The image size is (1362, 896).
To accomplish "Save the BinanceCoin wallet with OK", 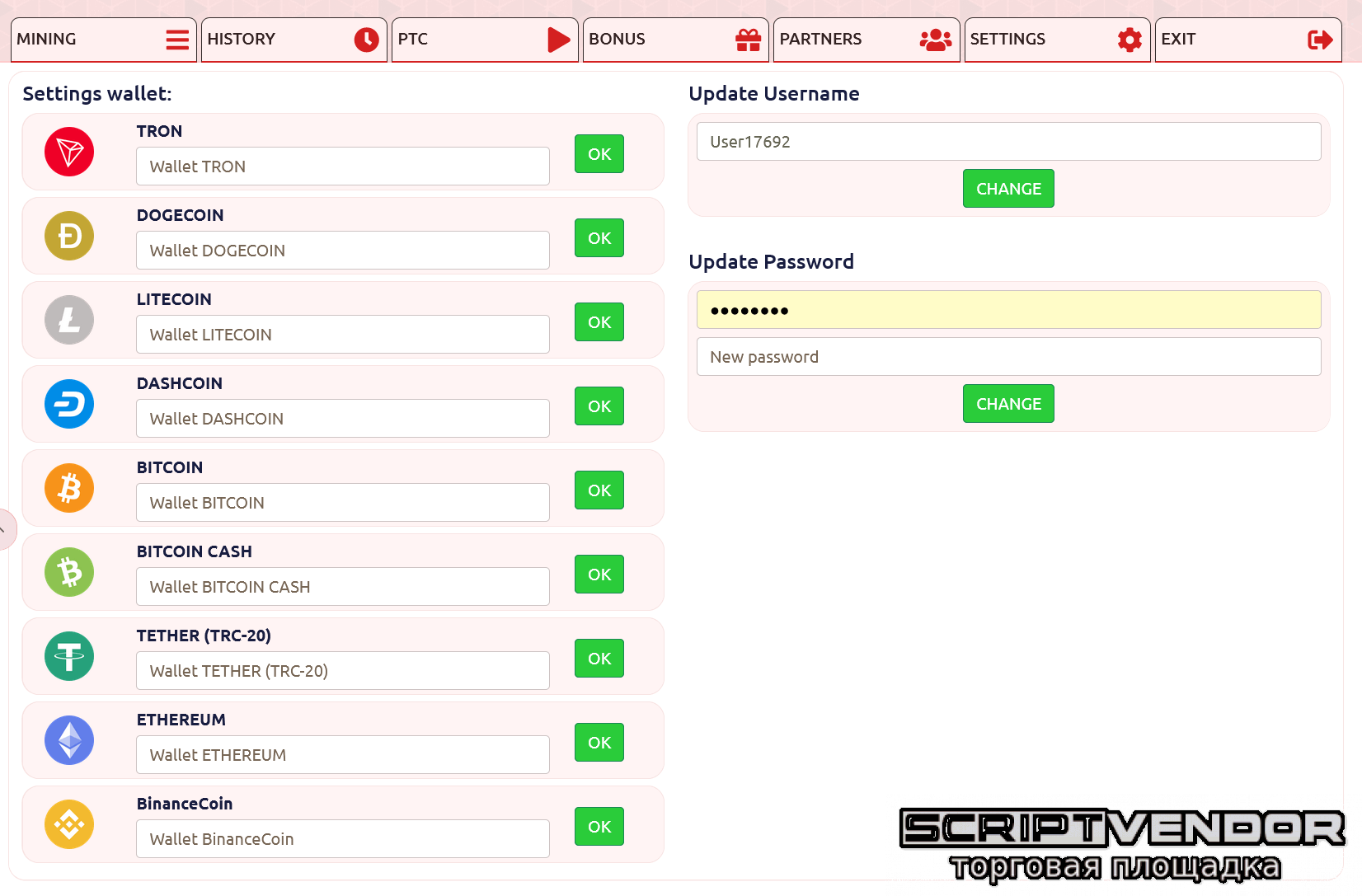I will tap(599, 827).
